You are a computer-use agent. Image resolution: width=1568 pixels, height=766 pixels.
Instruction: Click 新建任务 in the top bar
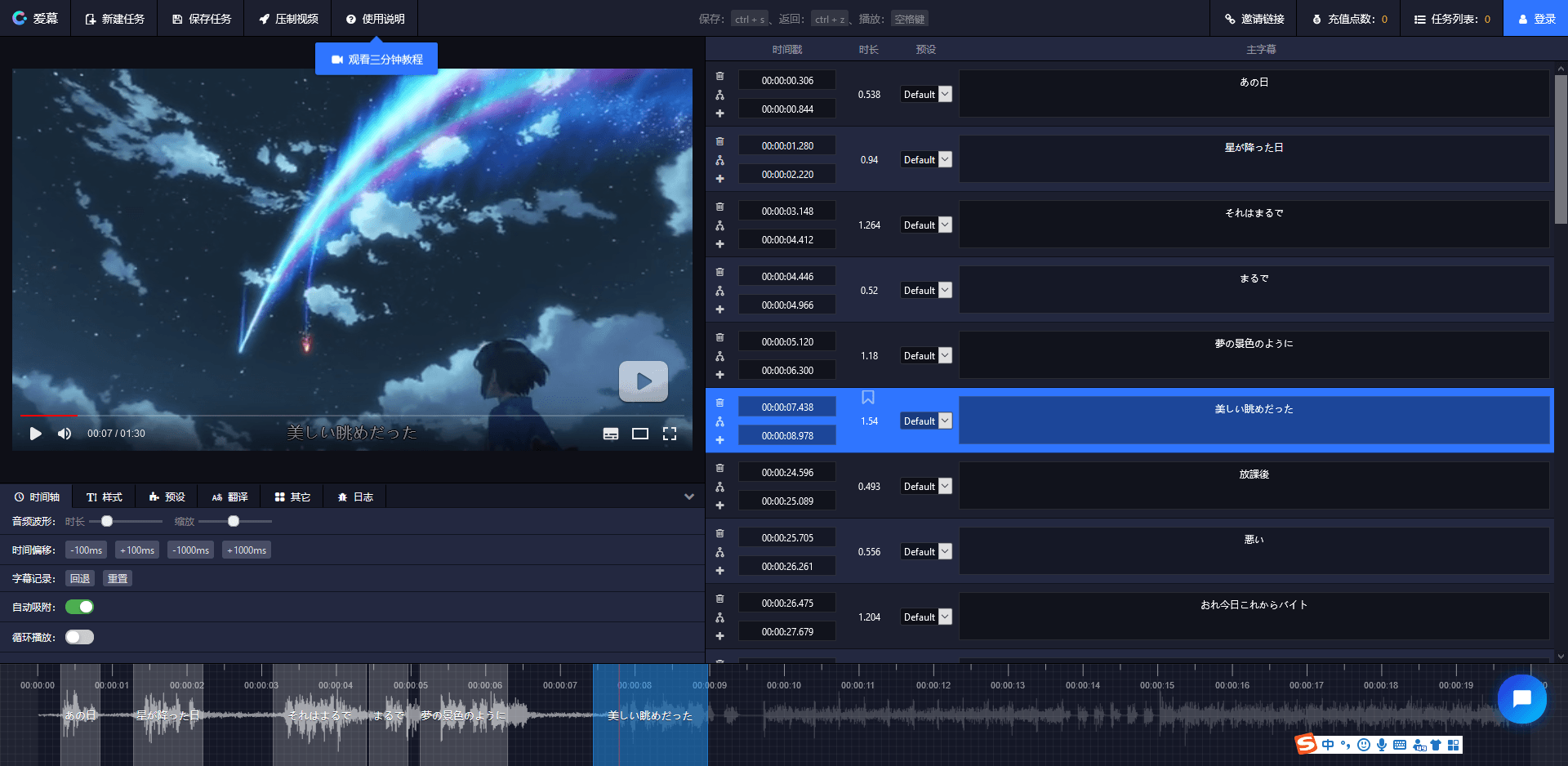tap(114, 18)
